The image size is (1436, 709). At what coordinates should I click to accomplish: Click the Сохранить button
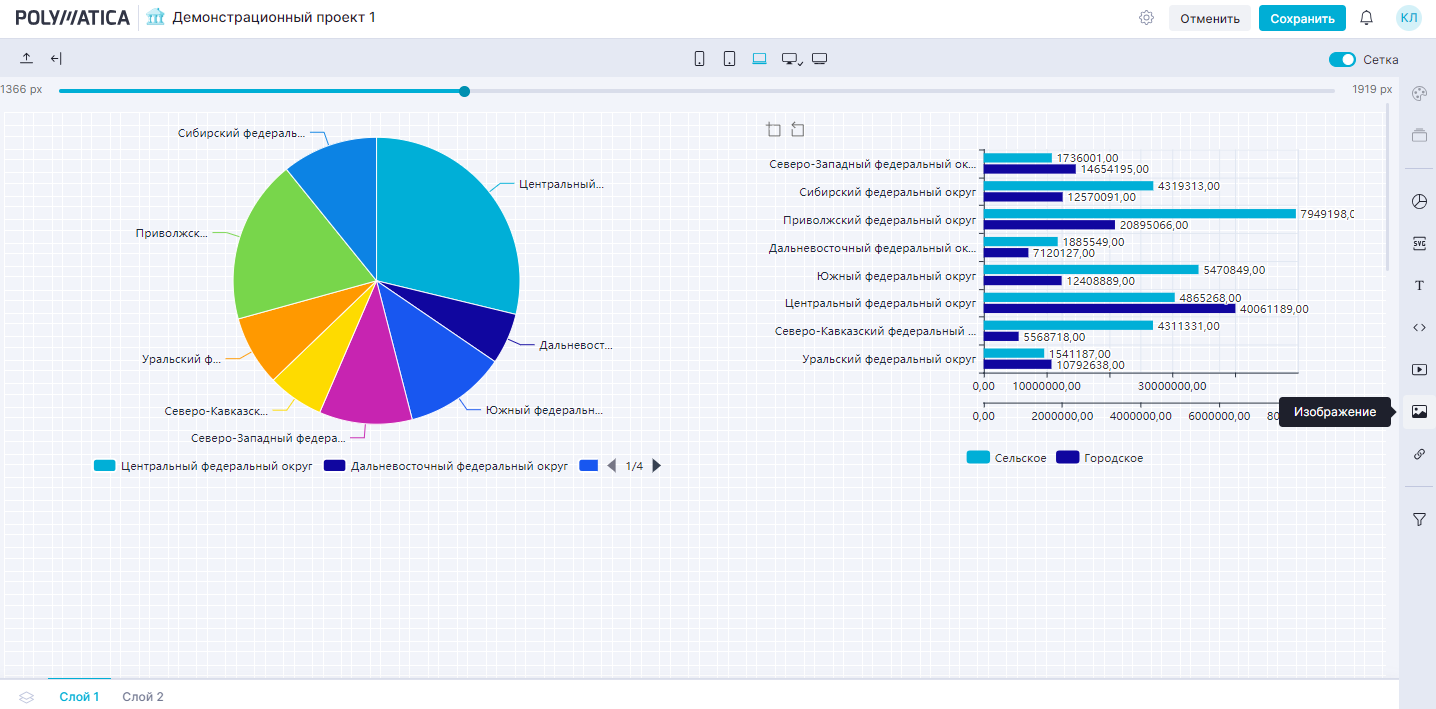[x=1302, y=18]
